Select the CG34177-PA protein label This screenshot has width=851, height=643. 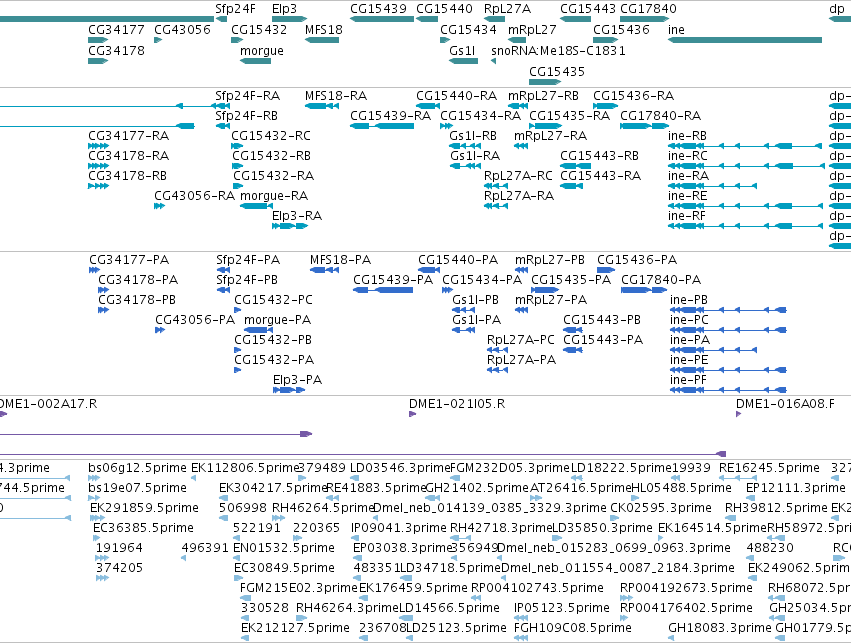(x=129, y=260)
